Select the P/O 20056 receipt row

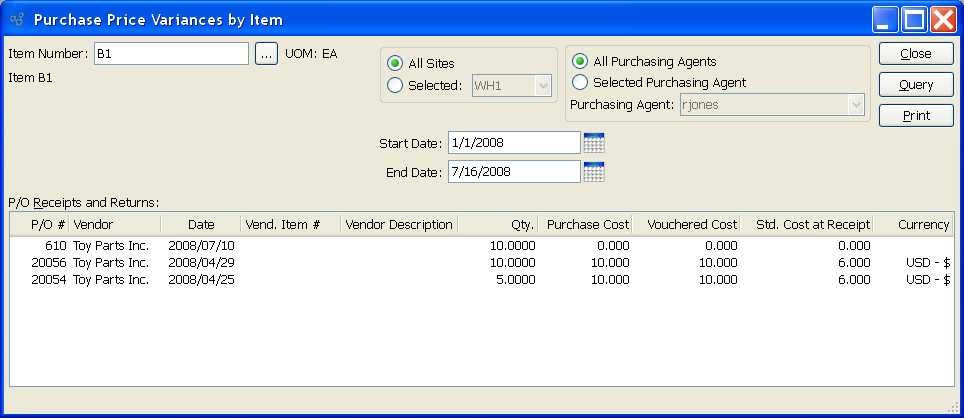(x=480, y=263)
